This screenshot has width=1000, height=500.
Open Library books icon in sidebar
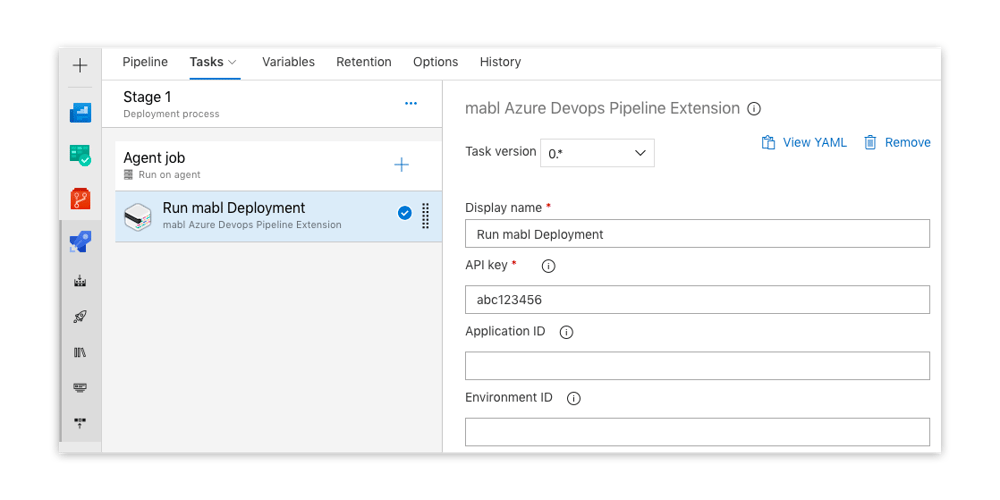coord(80,352)
